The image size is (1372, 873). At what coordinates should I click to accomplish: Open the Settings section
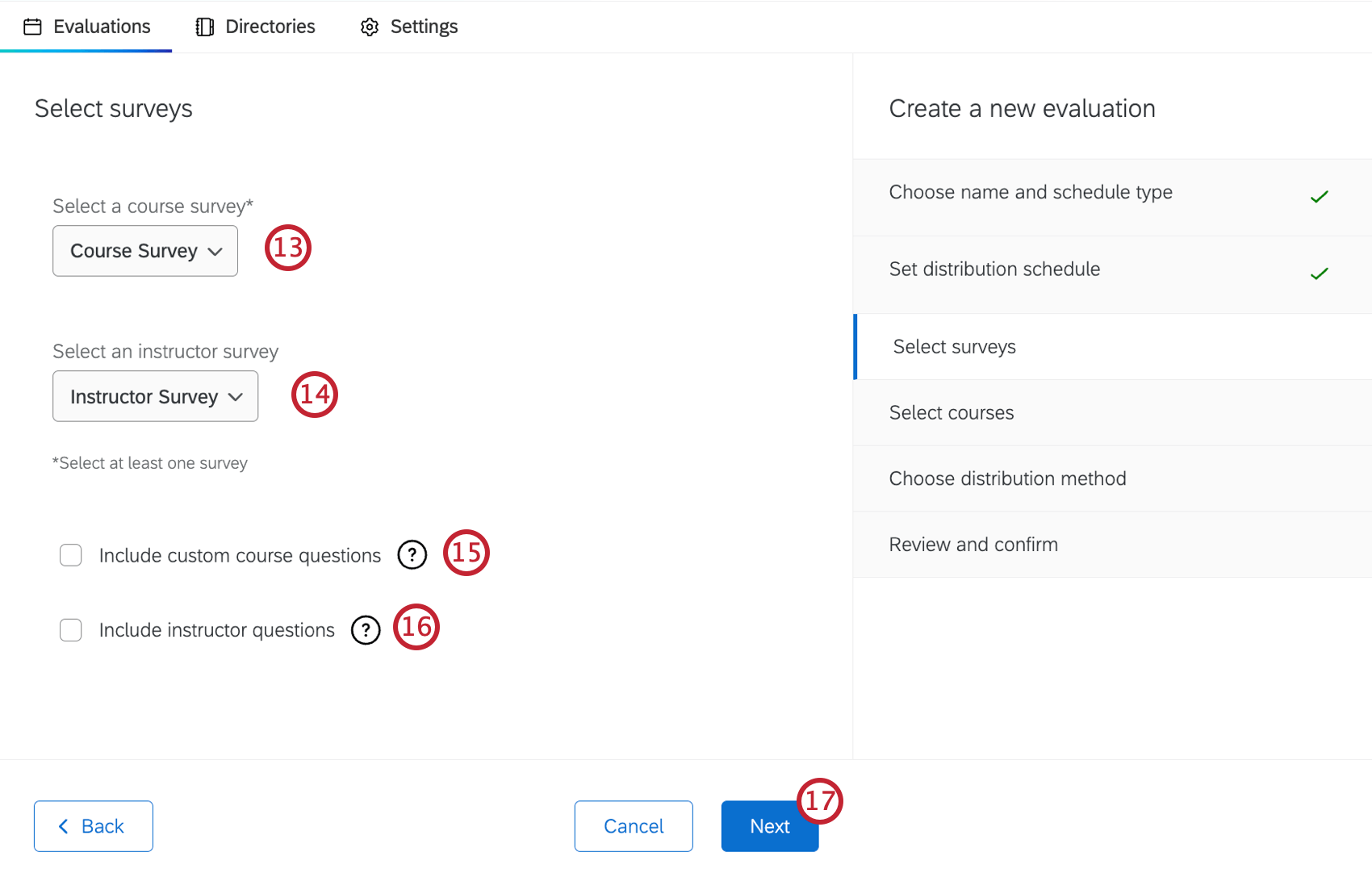408,27
